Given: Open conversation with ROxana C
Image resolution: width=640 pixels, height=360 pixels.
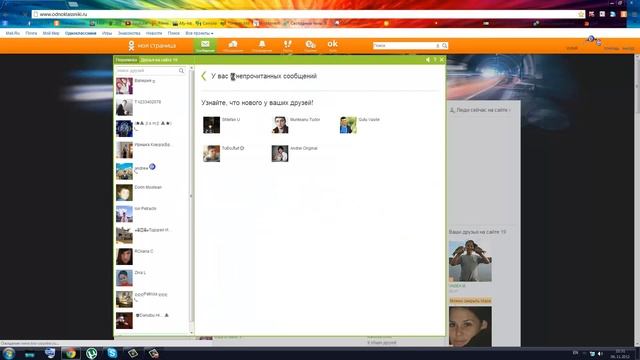Looking at the screenshot, I should (x=151, y=257).
